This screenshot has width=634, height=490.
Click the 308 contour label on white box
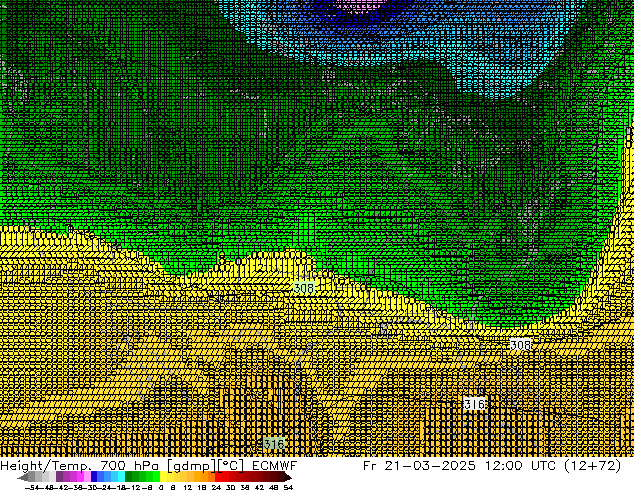pos(520,345)
